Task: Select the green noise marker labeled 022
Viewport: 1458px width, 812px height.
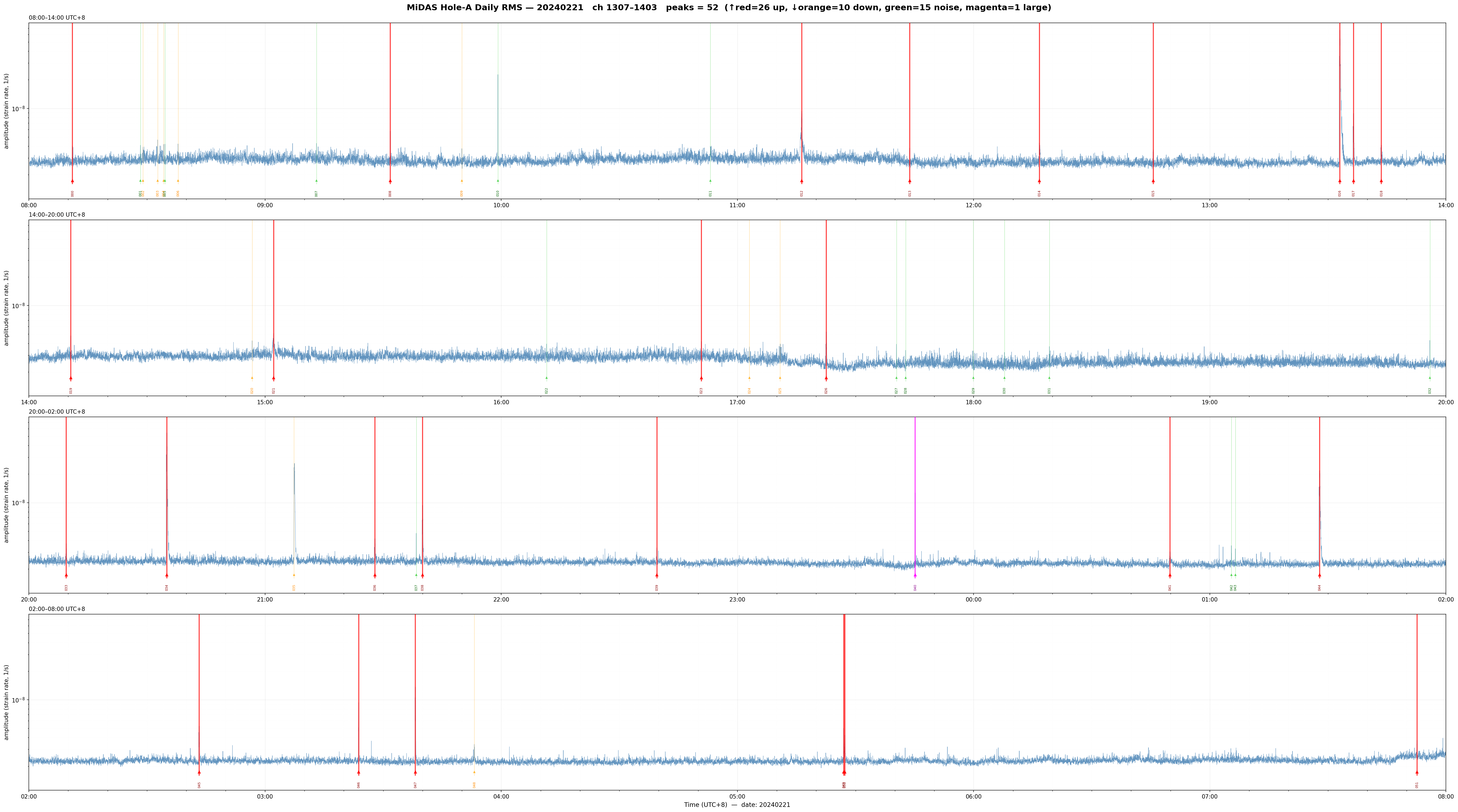Action: (x=547, y=378)
